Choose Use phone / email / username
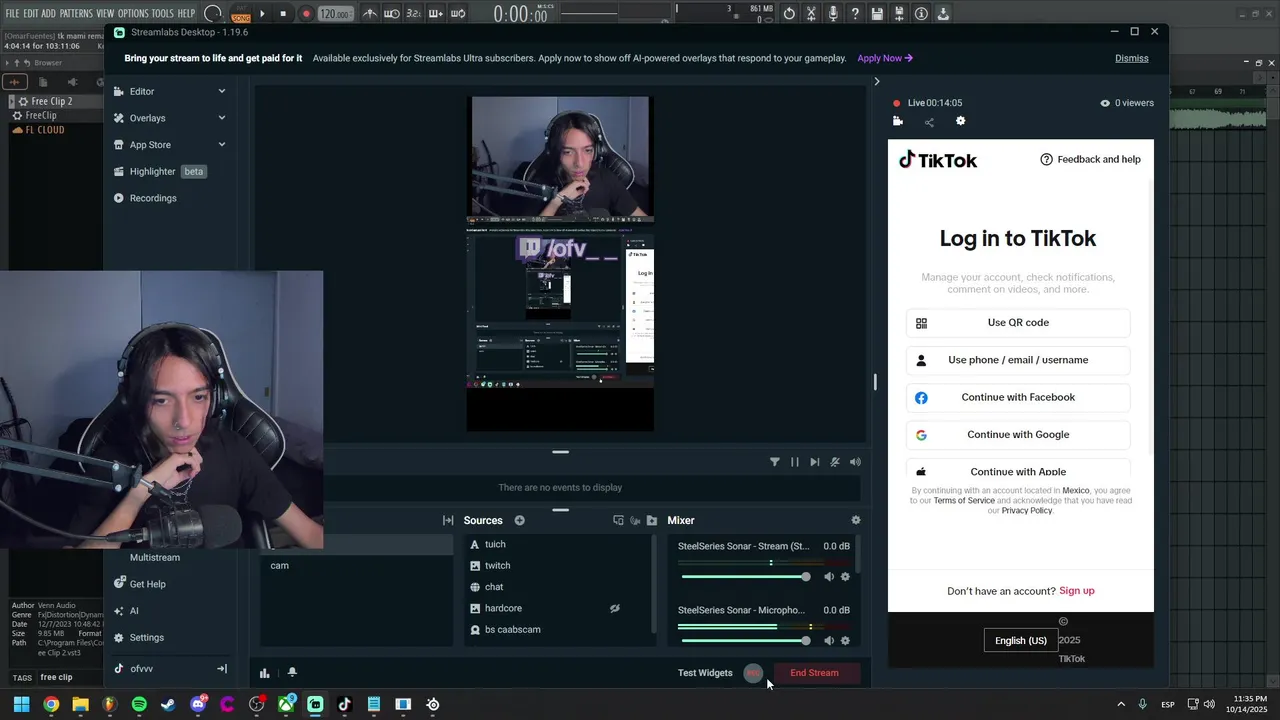This screenshot has height=720, width=1280. [1018, 360]
